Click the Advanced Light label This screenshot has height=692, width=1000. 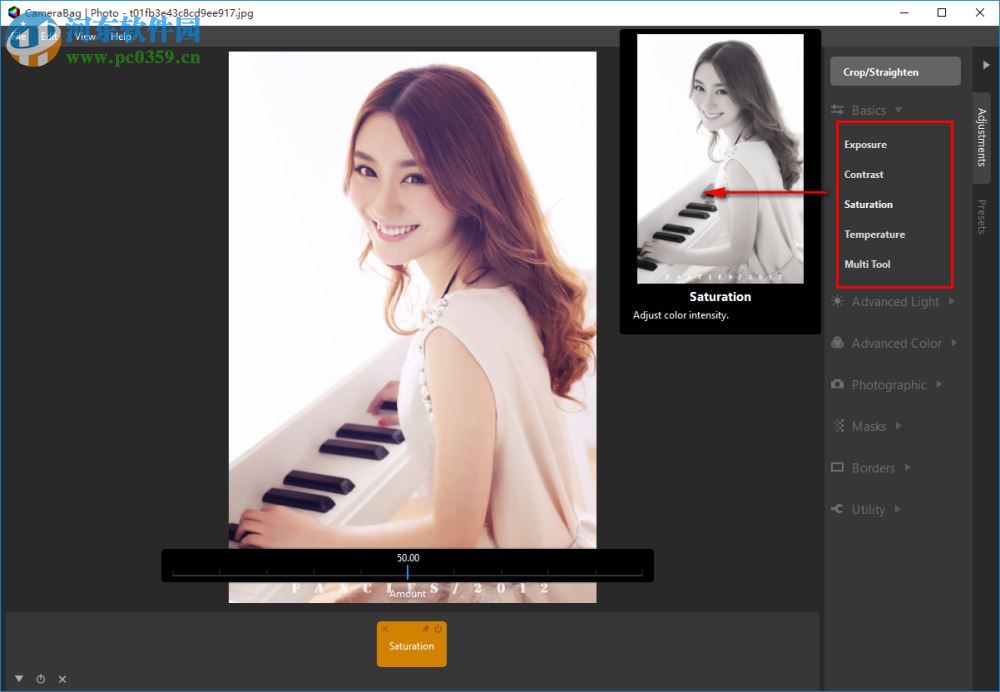pyautogui.click(x=895, y=302)
